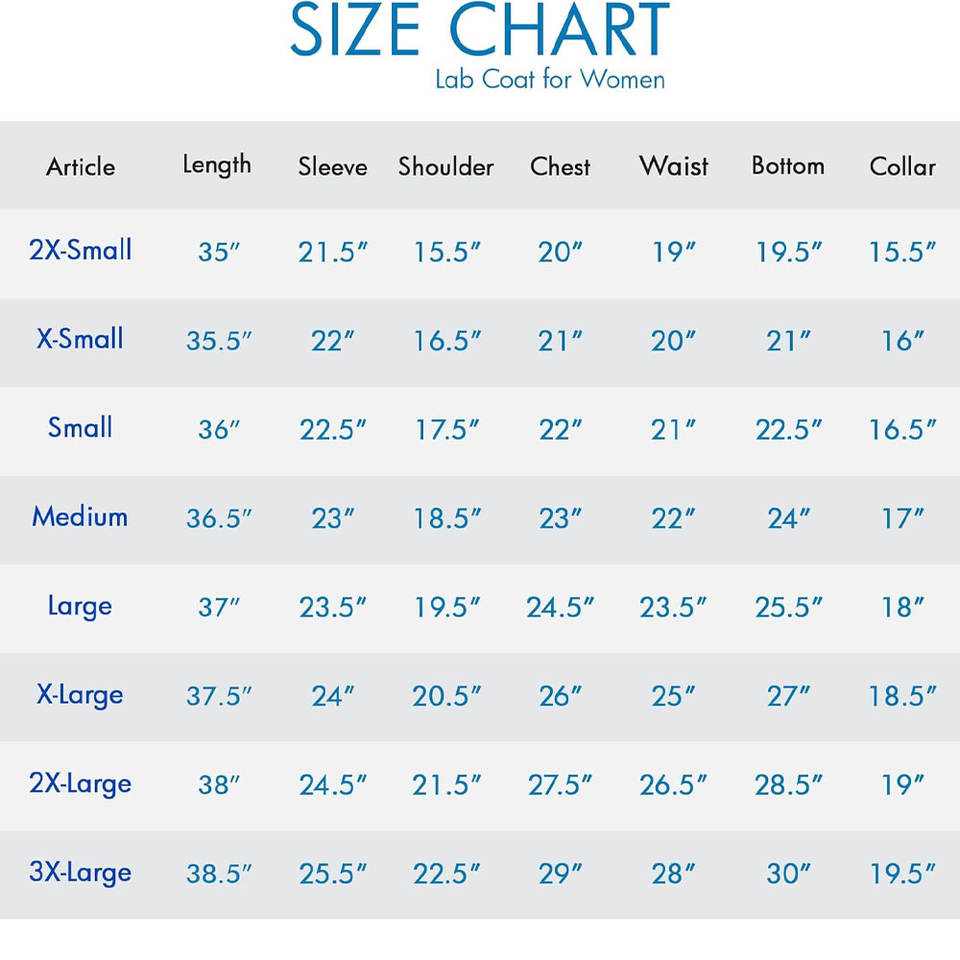960x960 pixels.
Task: Select the 2X-Small row label
Action: 80,249
